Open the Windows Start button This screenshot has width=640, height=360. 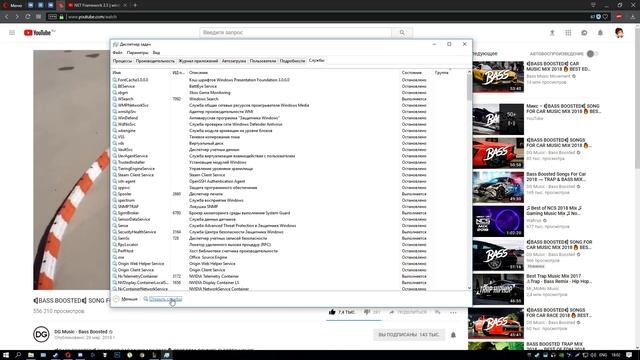[6, 355]
